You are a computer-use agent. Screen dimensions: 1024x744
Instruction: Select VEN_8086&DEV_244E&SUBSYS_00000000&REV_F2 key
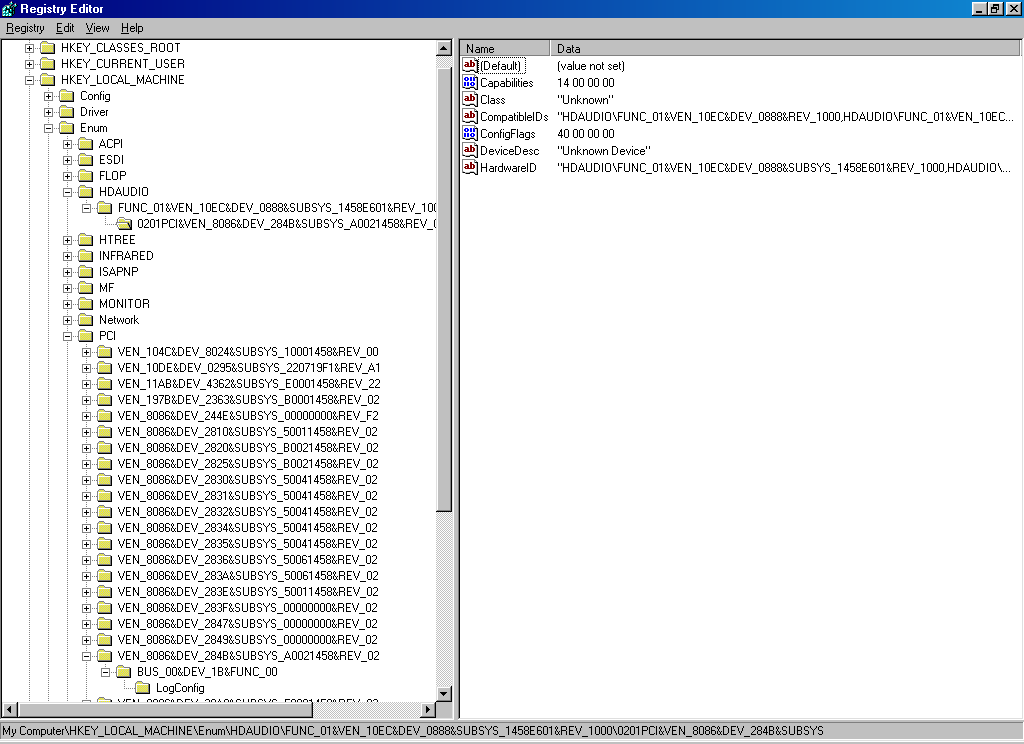pyautogui.click(x=248, y=416)
